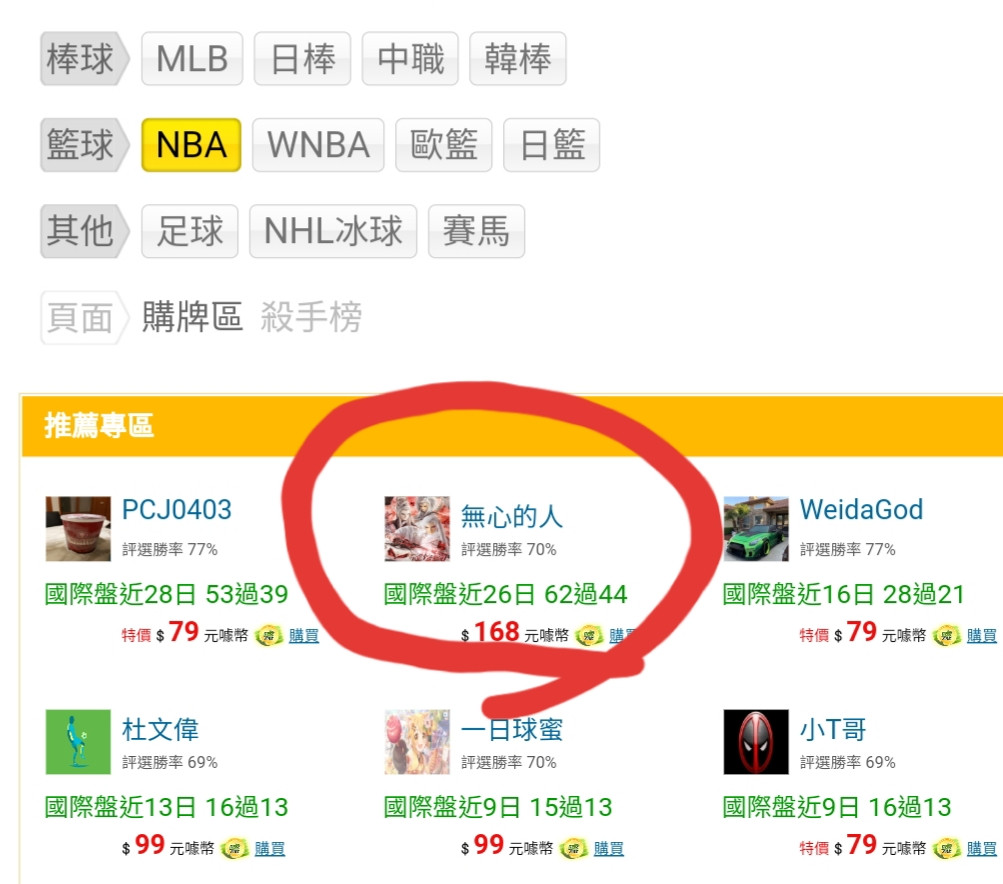
Task: Open the 一日球蜜 profile link
Action: (511, 729)
